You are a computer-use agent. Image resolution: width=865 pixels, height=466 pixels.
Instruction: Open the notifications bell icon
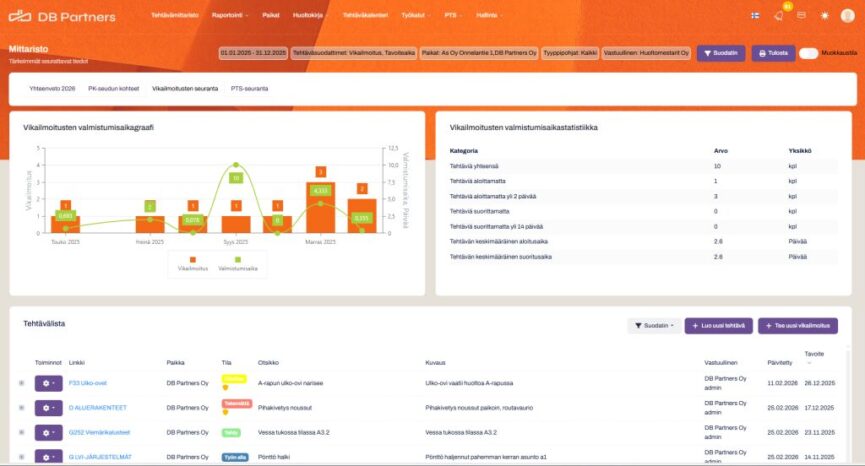coord(778,16)
